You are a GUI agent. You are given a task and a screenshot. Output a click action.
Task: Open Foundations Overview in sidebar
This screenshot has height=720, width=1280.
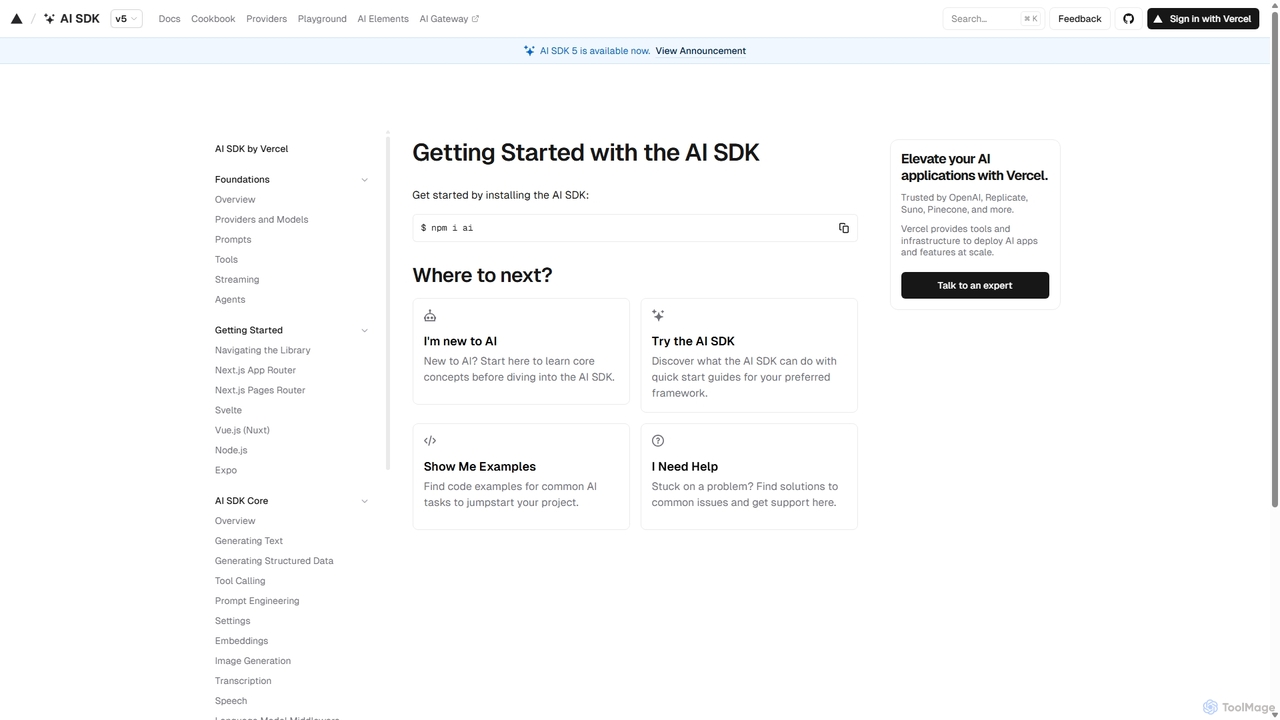coord(235,200)
